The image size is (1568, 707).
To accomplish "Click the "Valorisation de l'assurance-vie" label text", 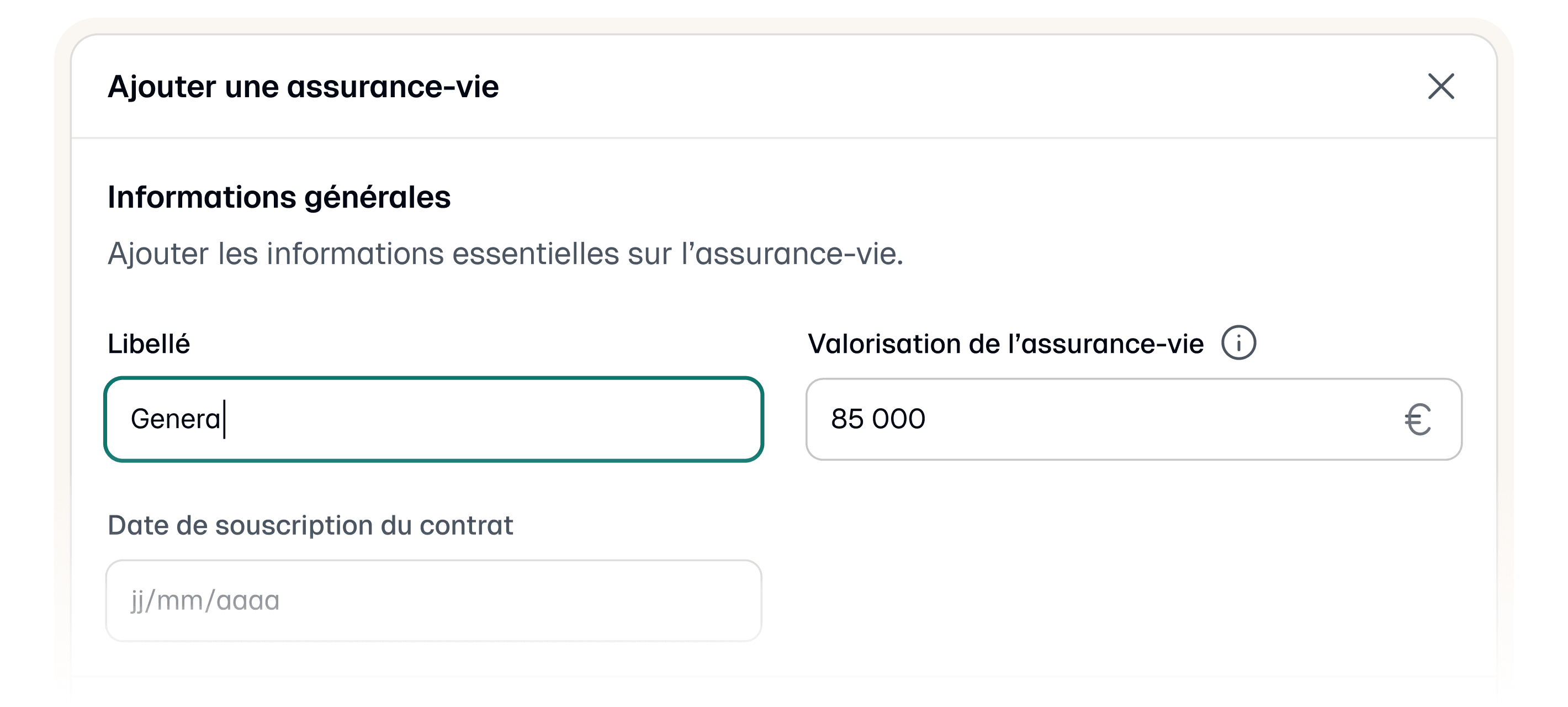I will point(1005,344).
